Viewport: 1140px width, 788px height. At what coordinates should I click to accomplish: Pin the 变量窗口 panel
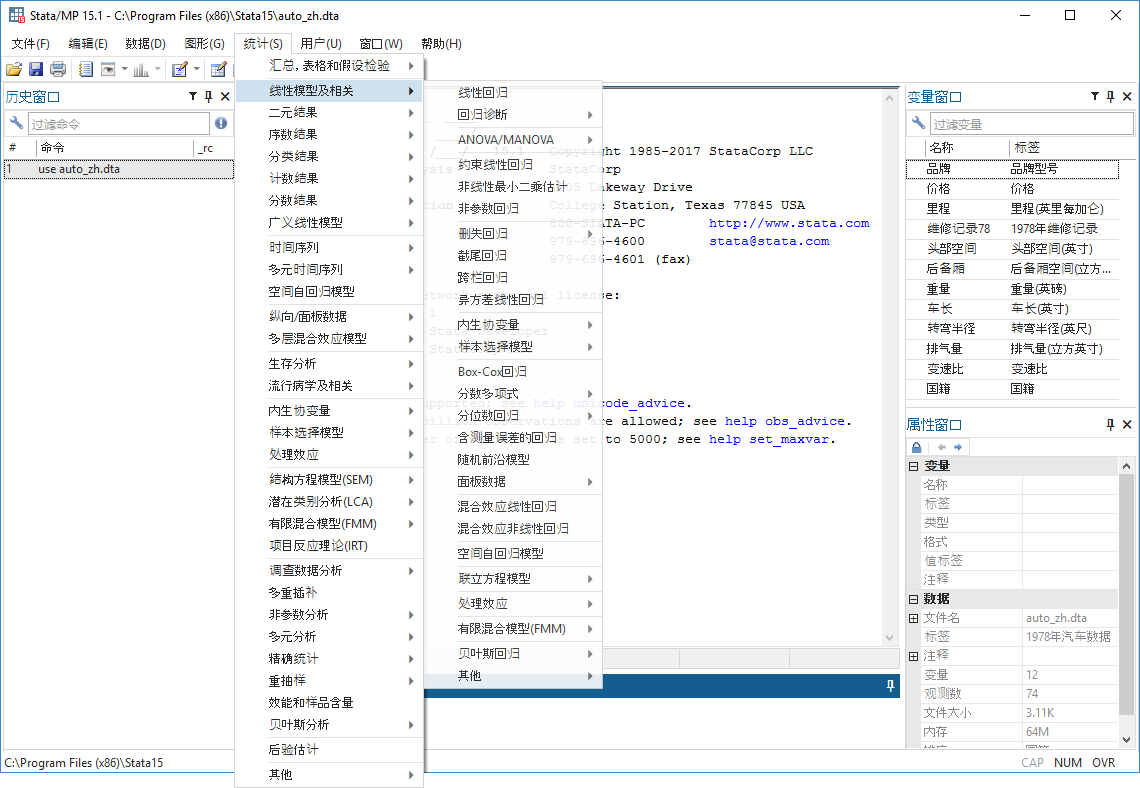[1110, 96]
